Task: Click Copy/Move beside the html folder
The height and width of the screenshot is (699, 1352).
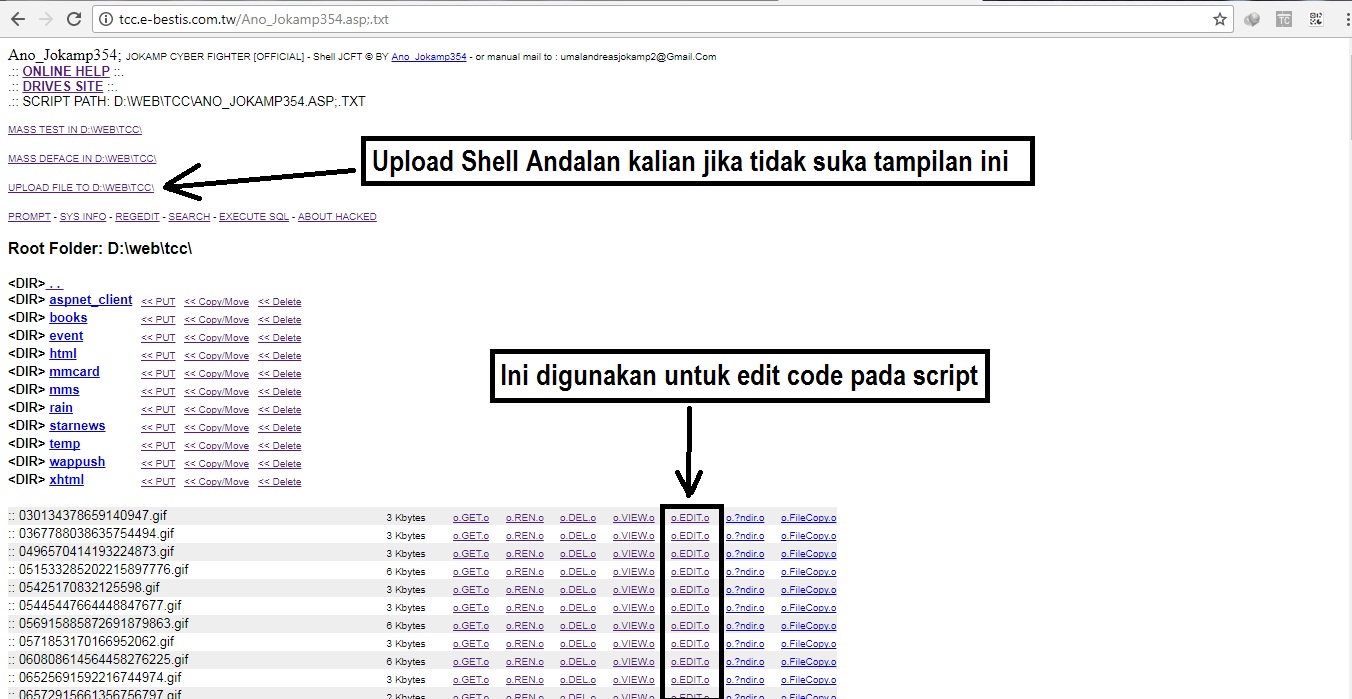Action: pos(216,355)
